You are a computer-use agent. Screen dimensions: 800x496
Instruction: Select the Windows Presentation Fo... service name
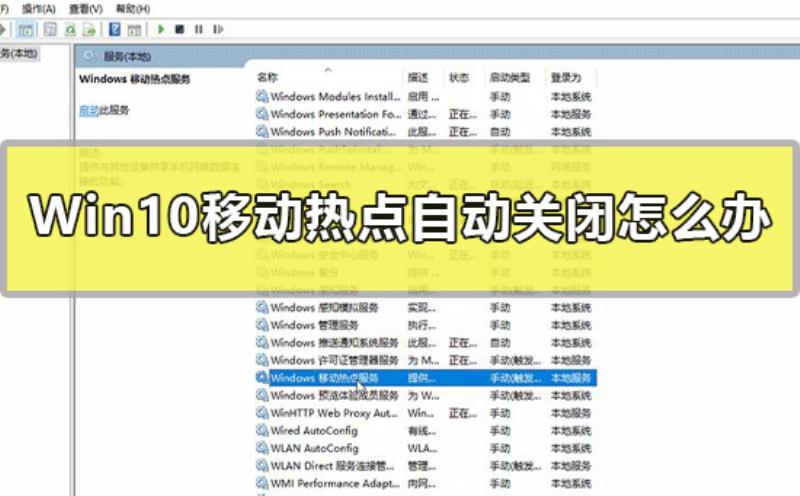[336, 114]
